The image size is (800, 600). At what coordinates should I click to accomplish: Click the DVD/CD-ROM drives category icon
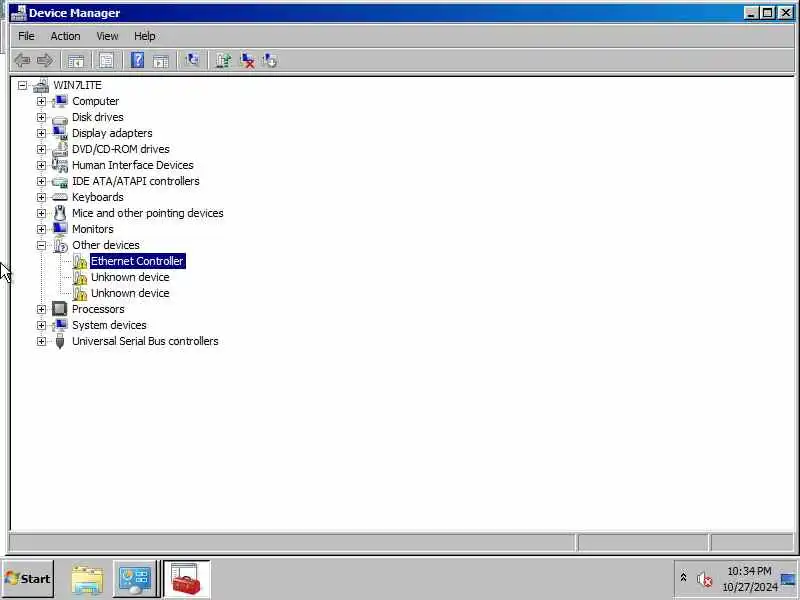point(60,149)
